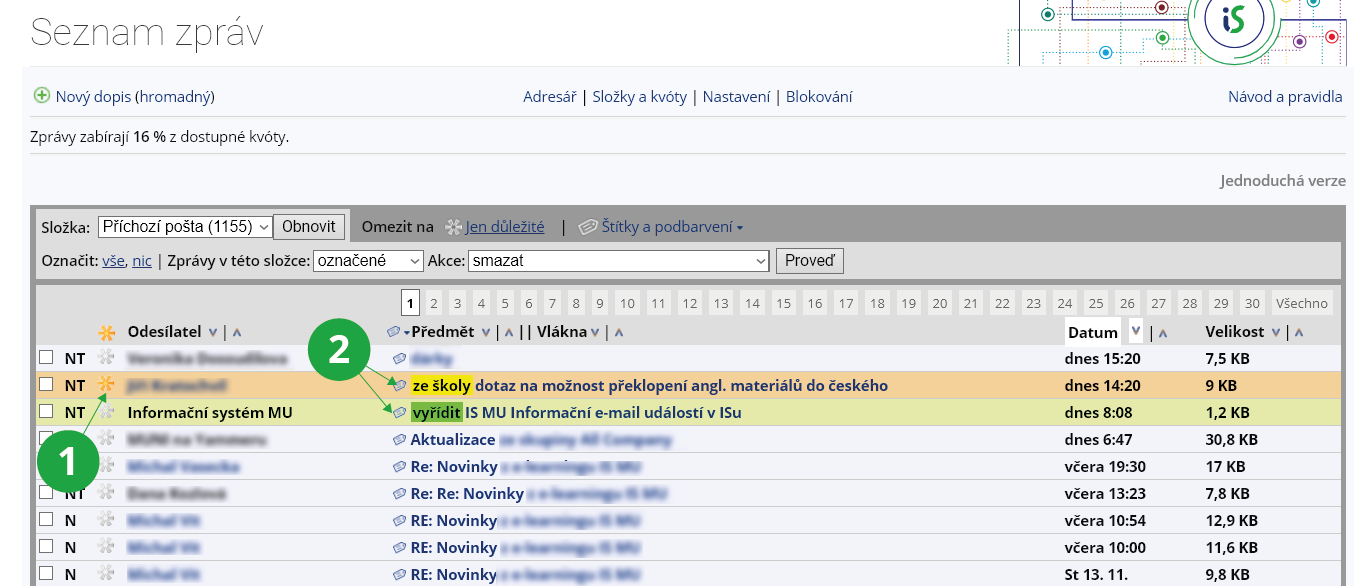Viewport: 1361px width, 586px height.
Task: Go to page 15 of message list
Action: click(783, 303)
